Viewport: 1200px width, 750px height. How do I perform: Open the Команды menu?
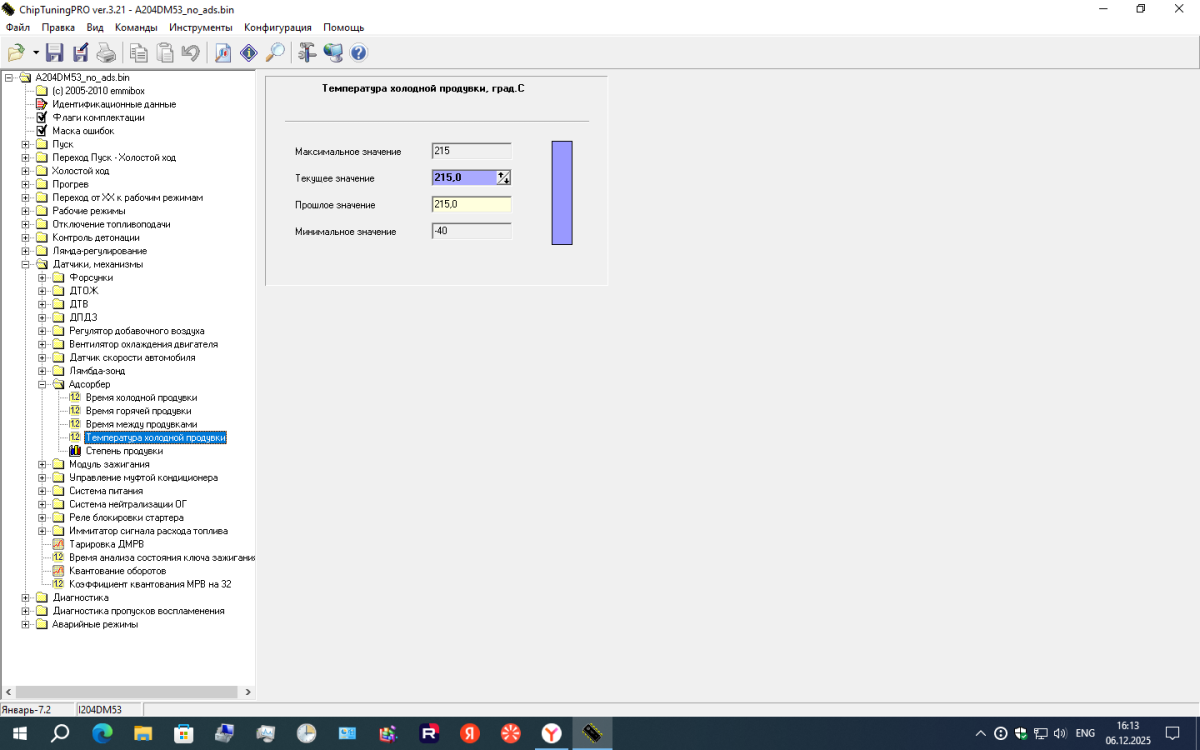tap(136, 27)
